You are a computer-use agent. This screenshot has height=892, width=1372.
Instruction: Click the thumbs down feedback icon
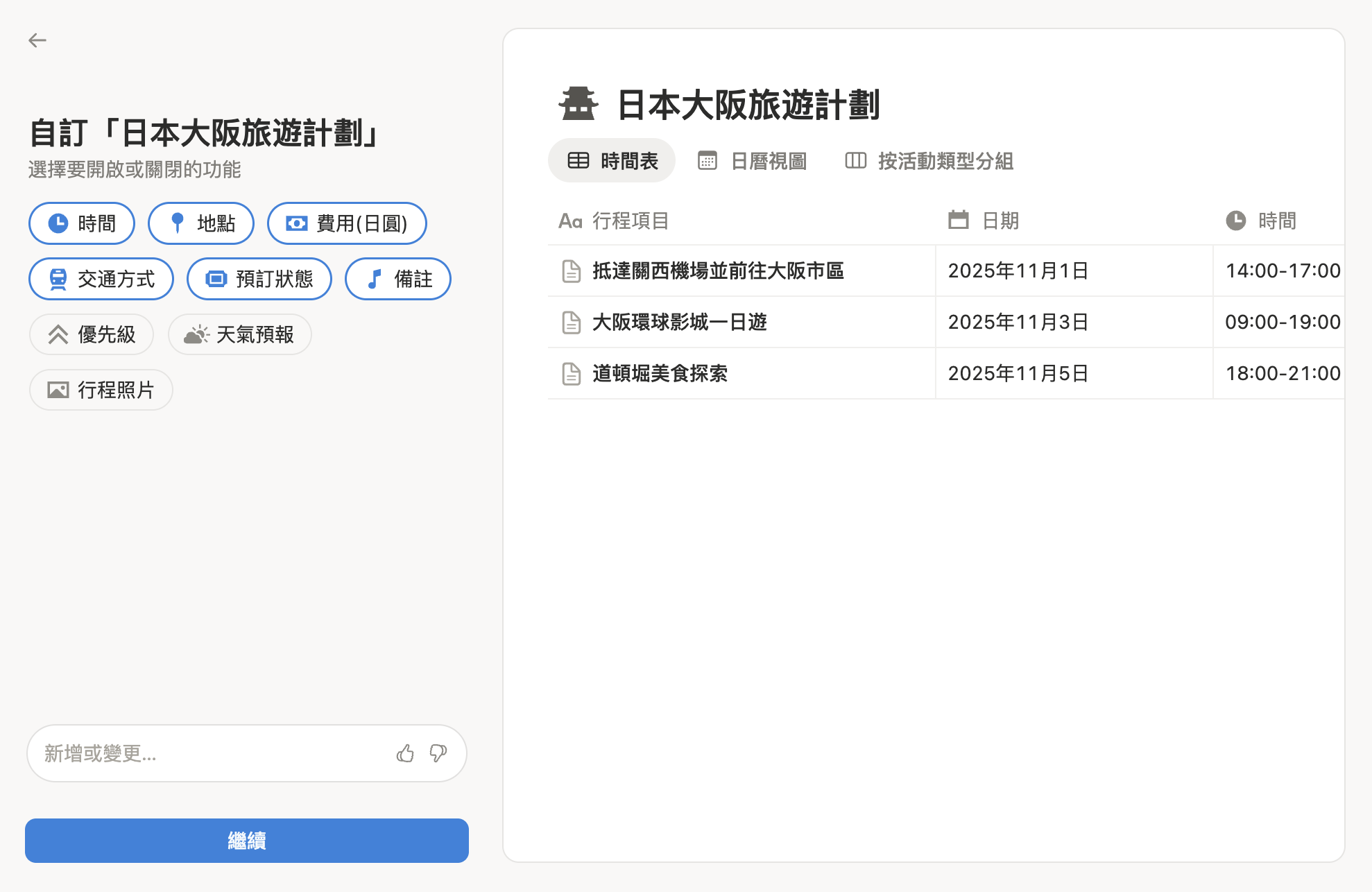pos(438,753)
